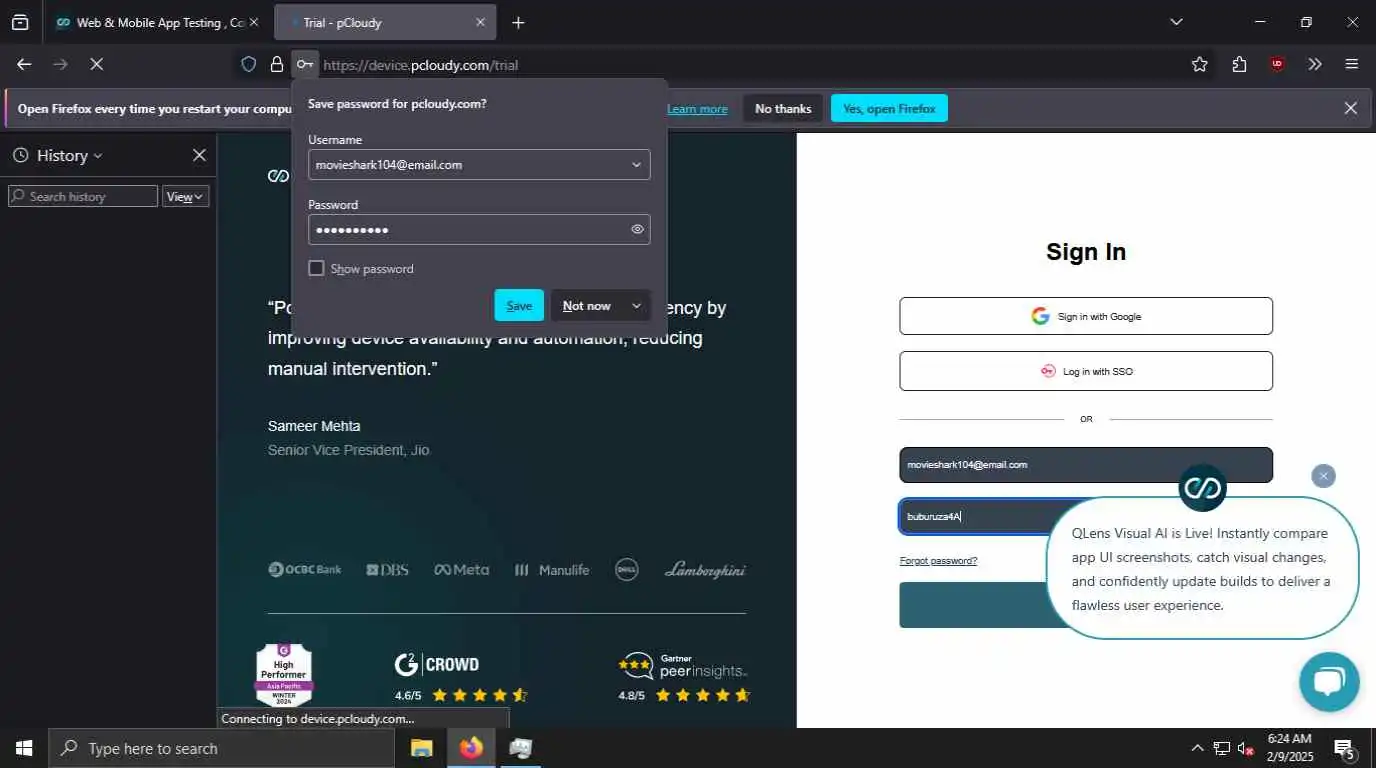
Task: Choose Not now for saving password
Action: point(587,305)
